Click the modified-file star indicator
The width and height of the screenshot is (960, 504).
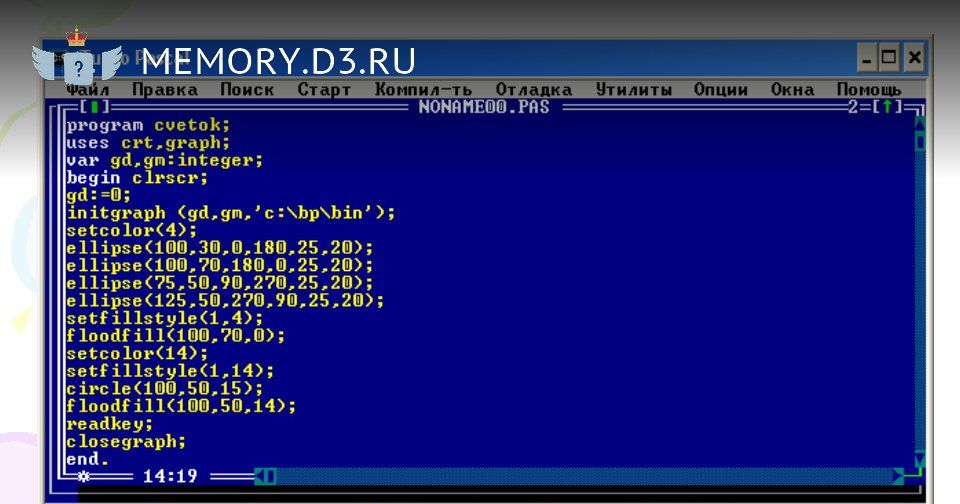tap(84, 476)
